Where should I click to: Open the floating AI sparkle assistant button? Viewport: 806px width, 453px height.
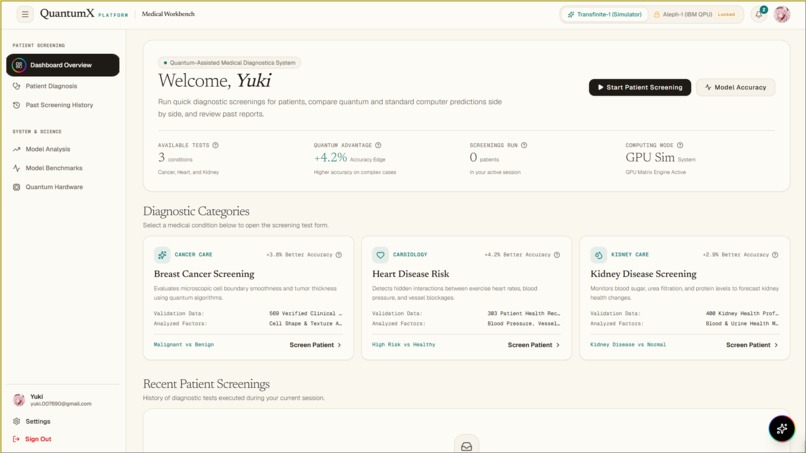click(781, 428)
